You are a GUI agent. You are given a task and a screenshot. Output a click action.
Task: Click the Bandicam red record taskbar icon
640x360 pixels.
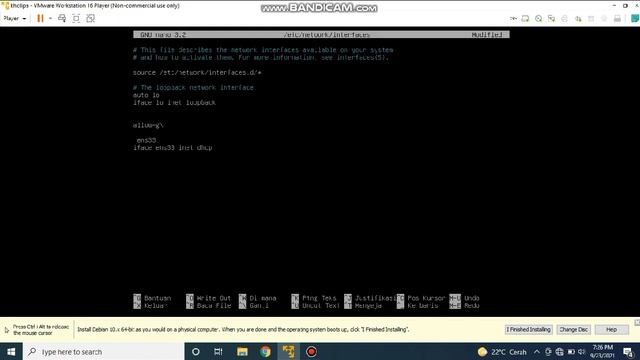click(311, 351)
